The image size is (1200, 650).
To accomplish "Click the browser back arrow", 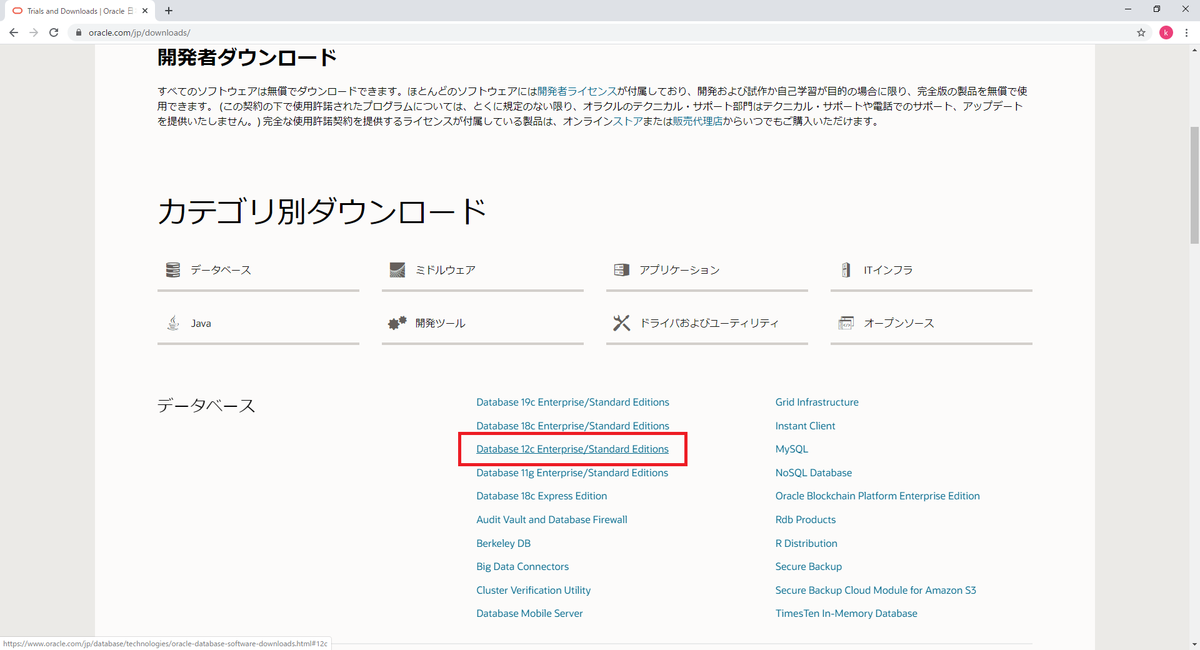I will [14, 32].
